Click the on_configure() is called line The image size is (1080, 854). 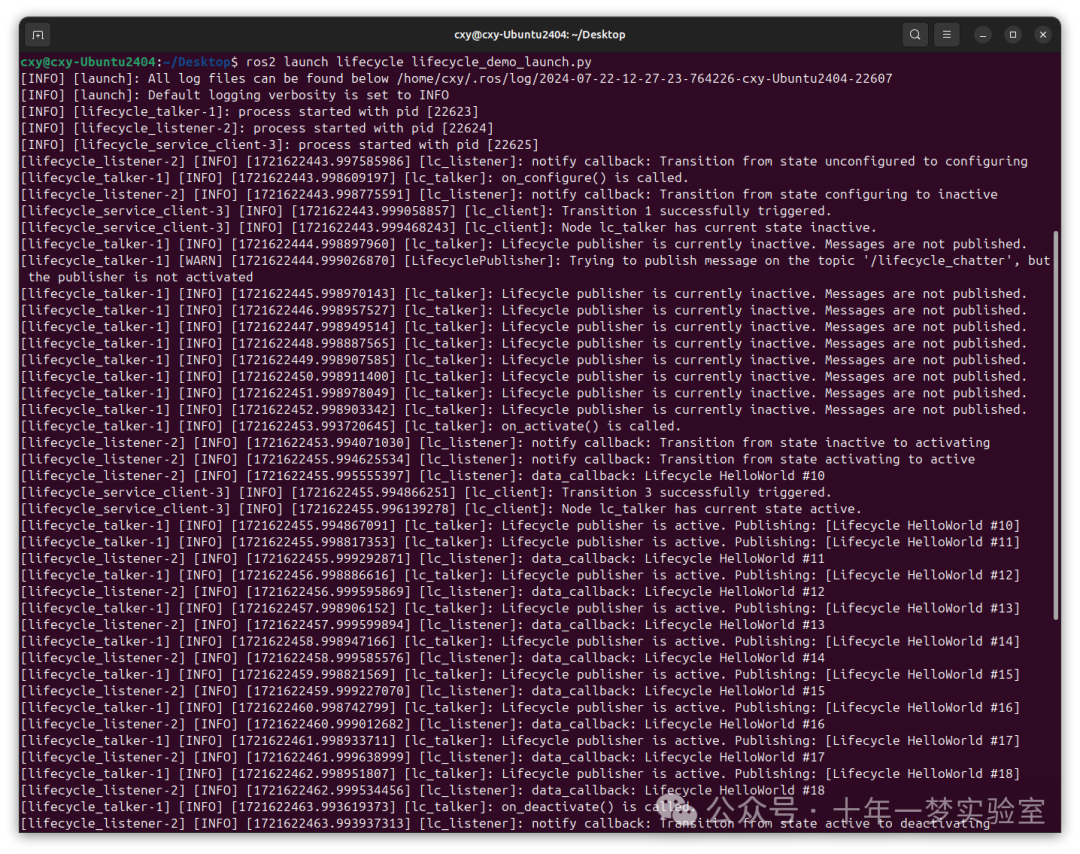click(355, 178)
